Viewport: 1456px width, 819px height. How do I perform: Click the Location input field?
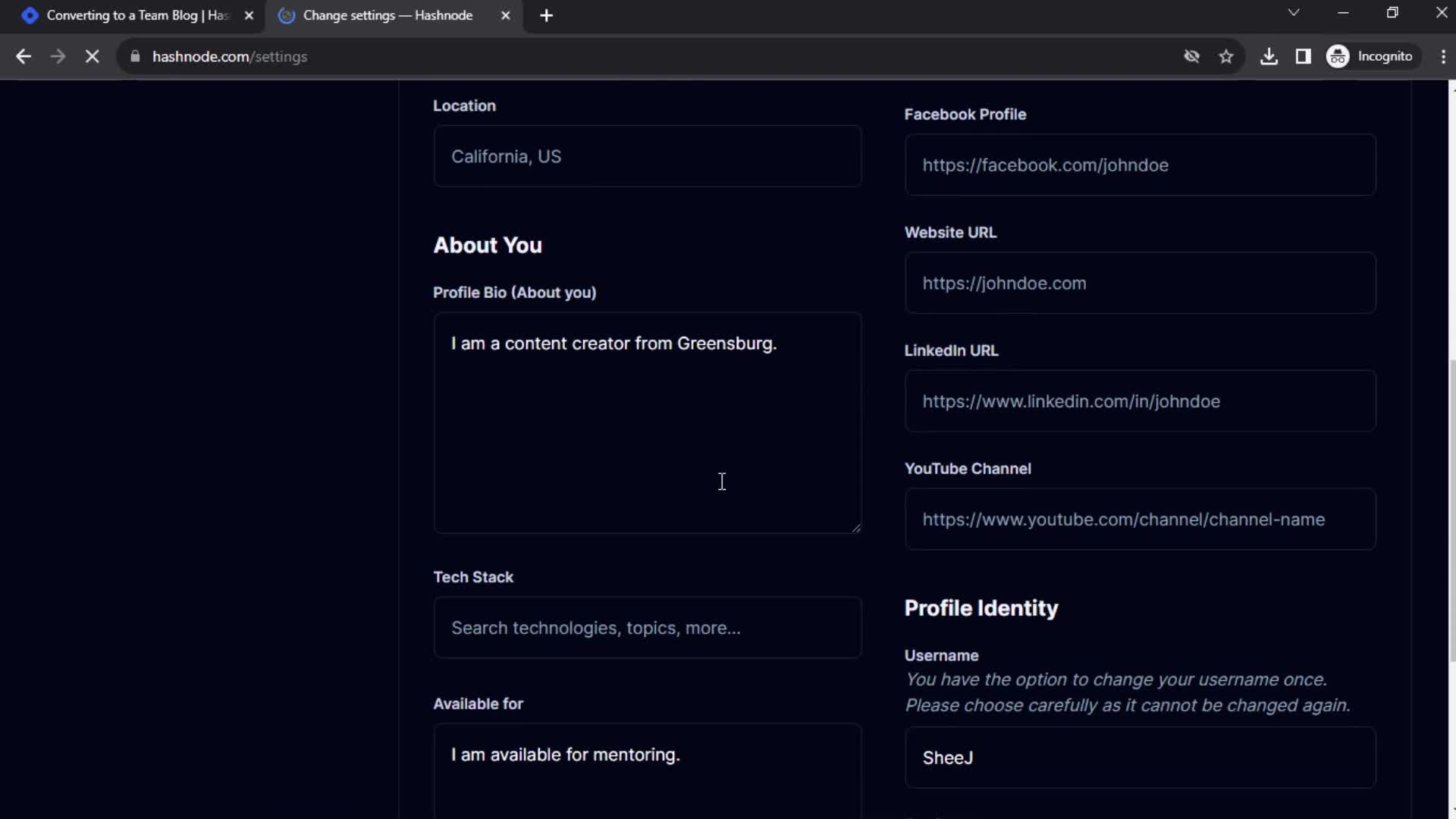(647, 156)
